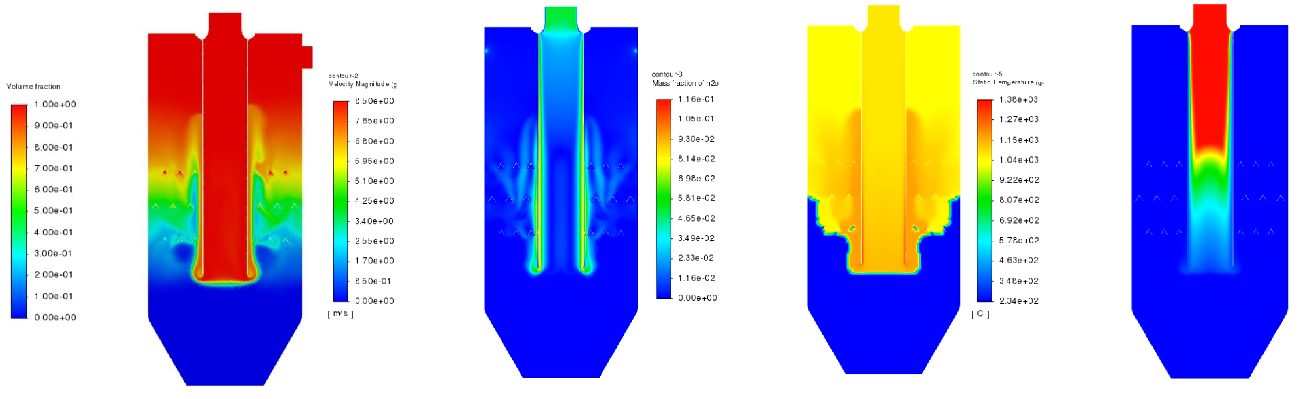This screenshot has width=1301, height=399.
Task: Click the Volume fraction color bar
Action: (x=19, y=211)
